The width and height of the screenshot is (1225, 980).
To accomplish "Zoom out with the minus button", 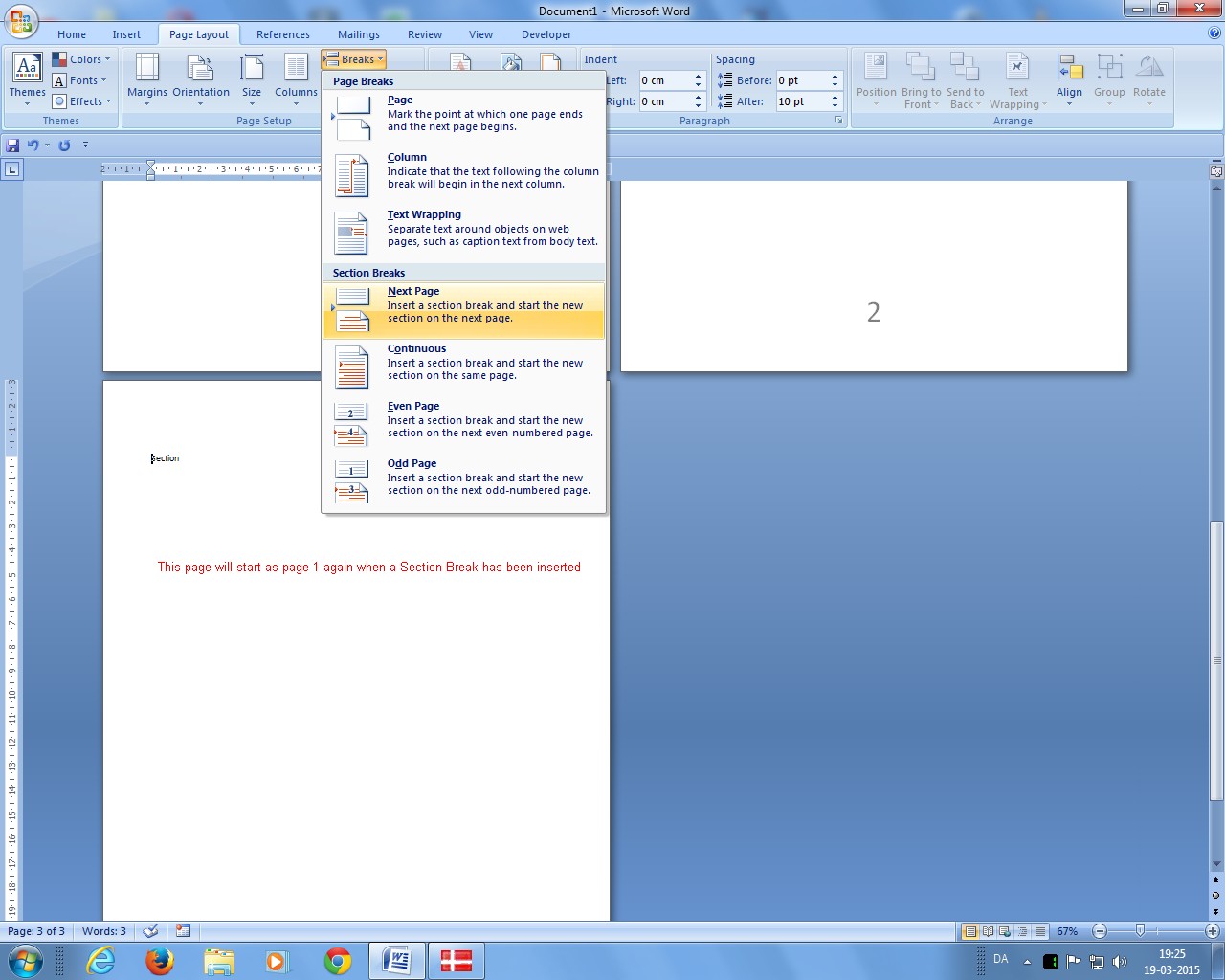I will (1100, 931).
